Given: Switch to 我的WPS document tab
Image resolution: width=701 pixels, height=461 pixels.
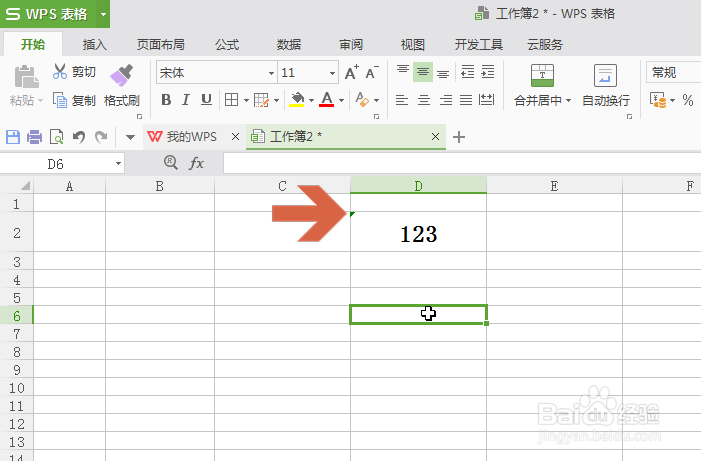Looking at the screenshot, I should click(191, 136).
